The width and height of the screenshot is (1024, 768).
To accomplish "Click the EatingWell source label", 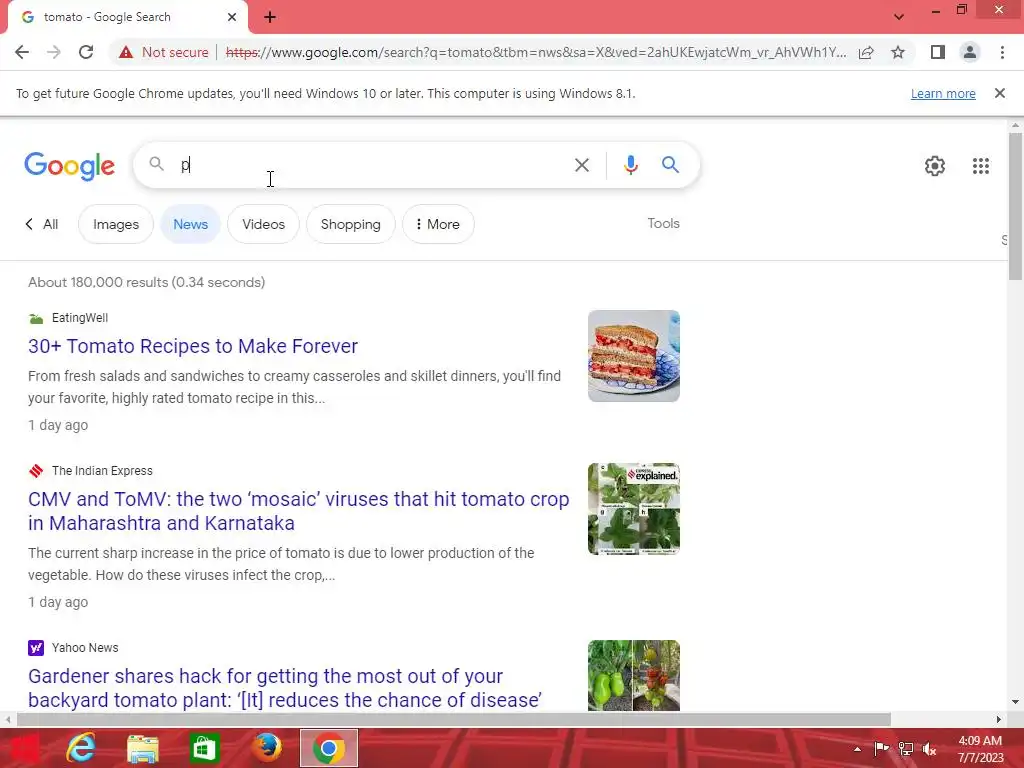I will coord(80,318).
